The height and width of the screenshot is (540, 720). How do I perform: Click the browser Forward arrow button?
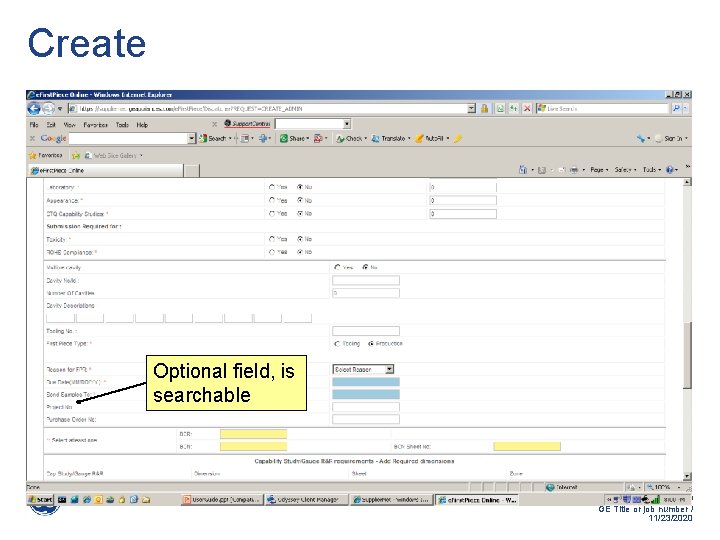48,108
